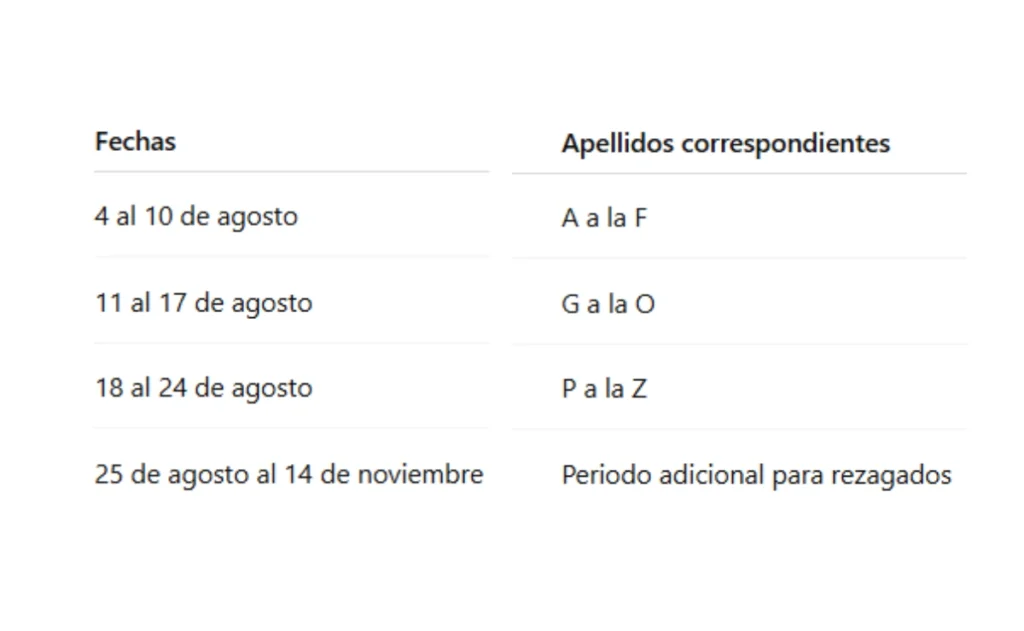Click the number 18 in third row
Screen dimensions: 1024x631
point(109,388)
